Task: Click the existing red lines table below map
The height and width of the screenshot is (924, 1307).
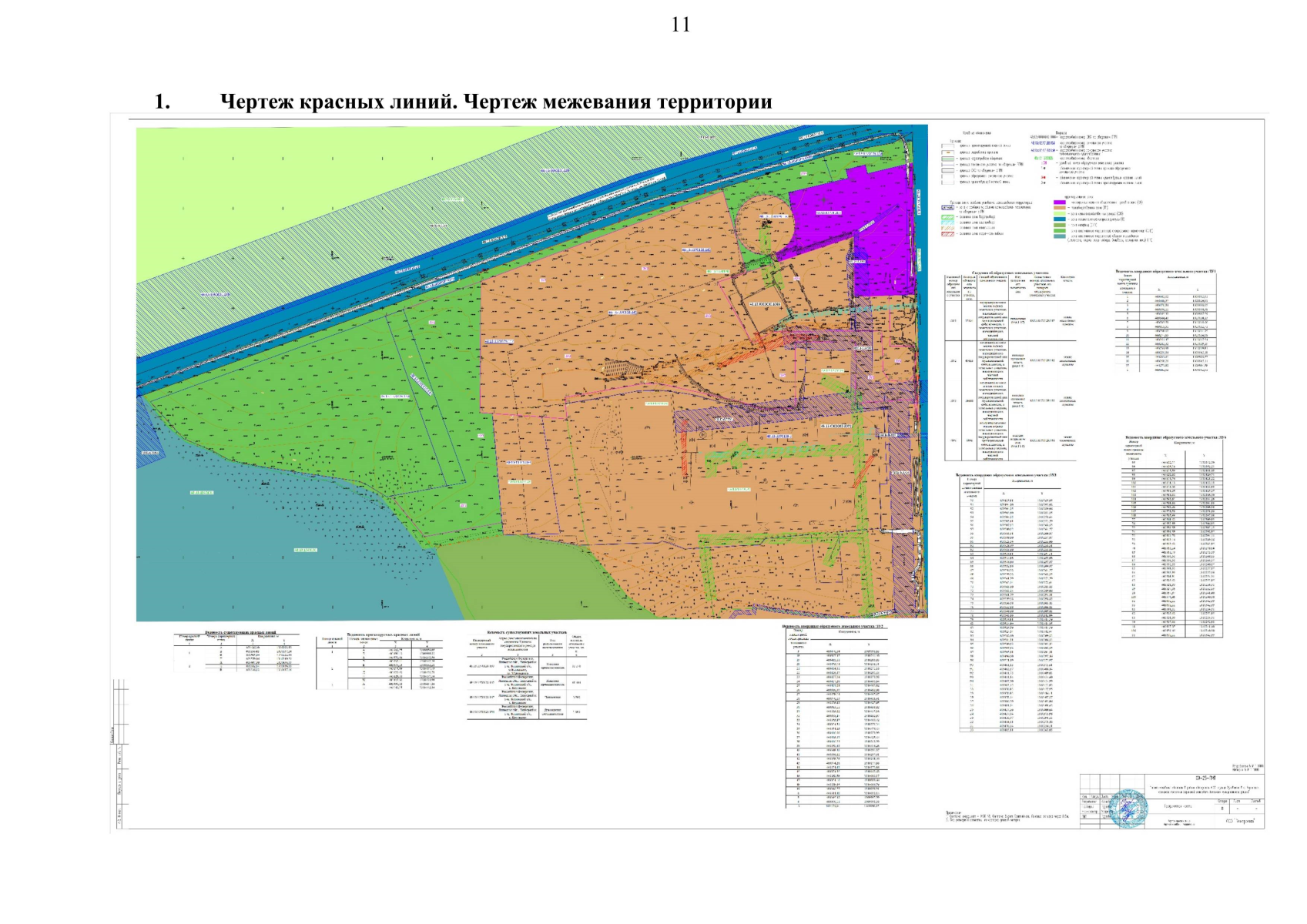Action: pyautogui.click(x=235, y=653)
